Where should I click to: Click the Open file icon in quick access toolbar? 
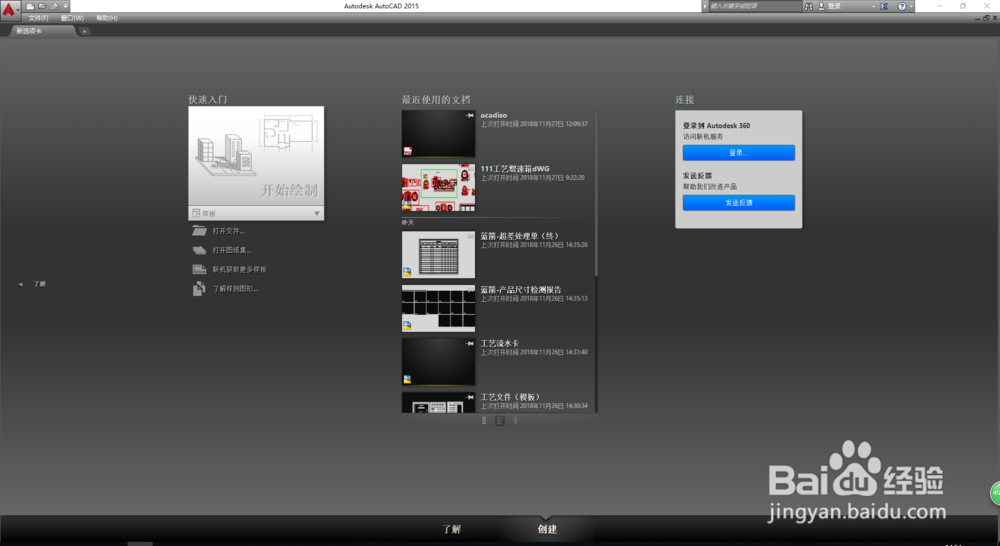coord(43,6)
